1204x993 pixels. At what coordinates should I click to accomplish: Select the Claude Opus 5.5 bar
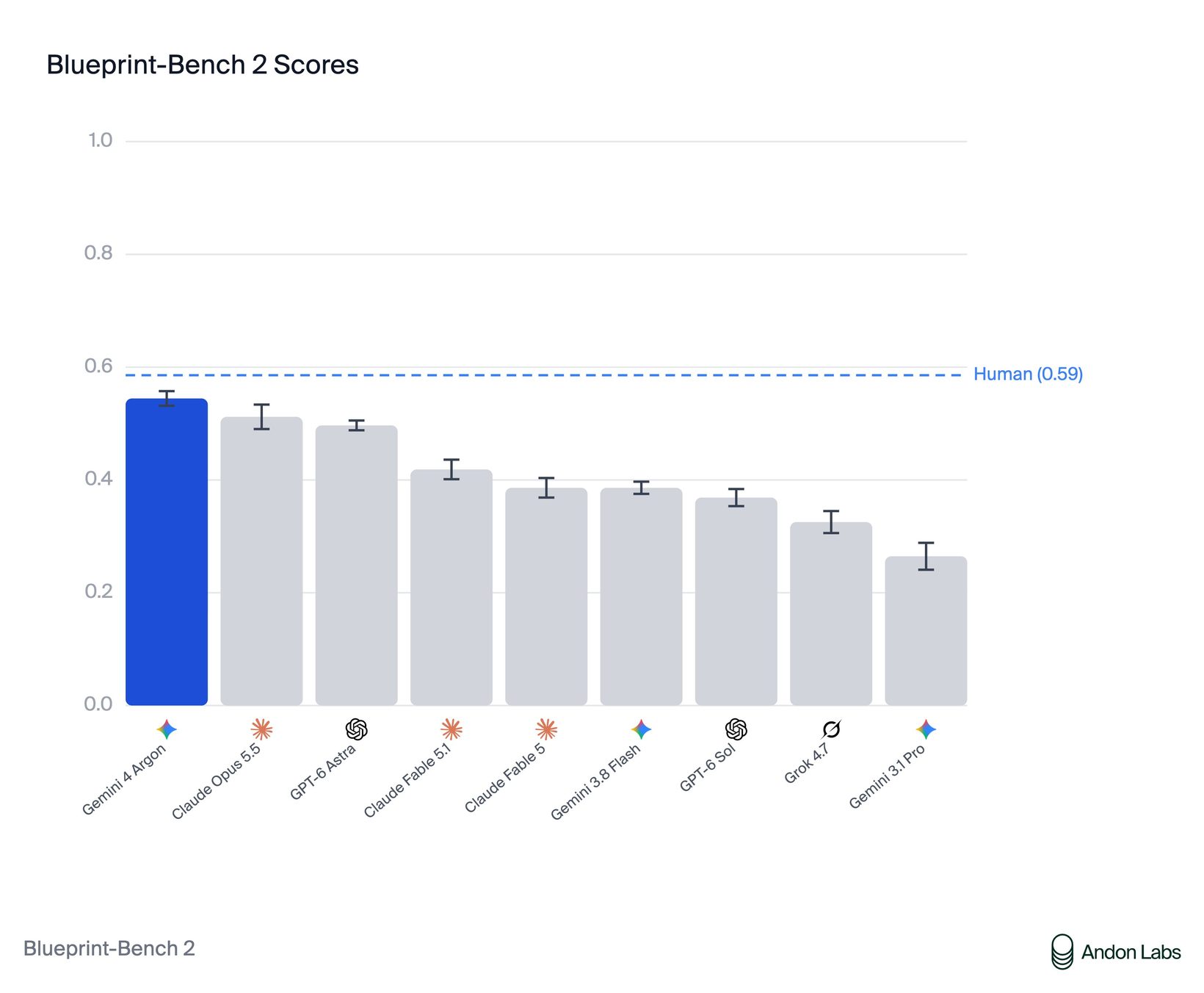261,561
